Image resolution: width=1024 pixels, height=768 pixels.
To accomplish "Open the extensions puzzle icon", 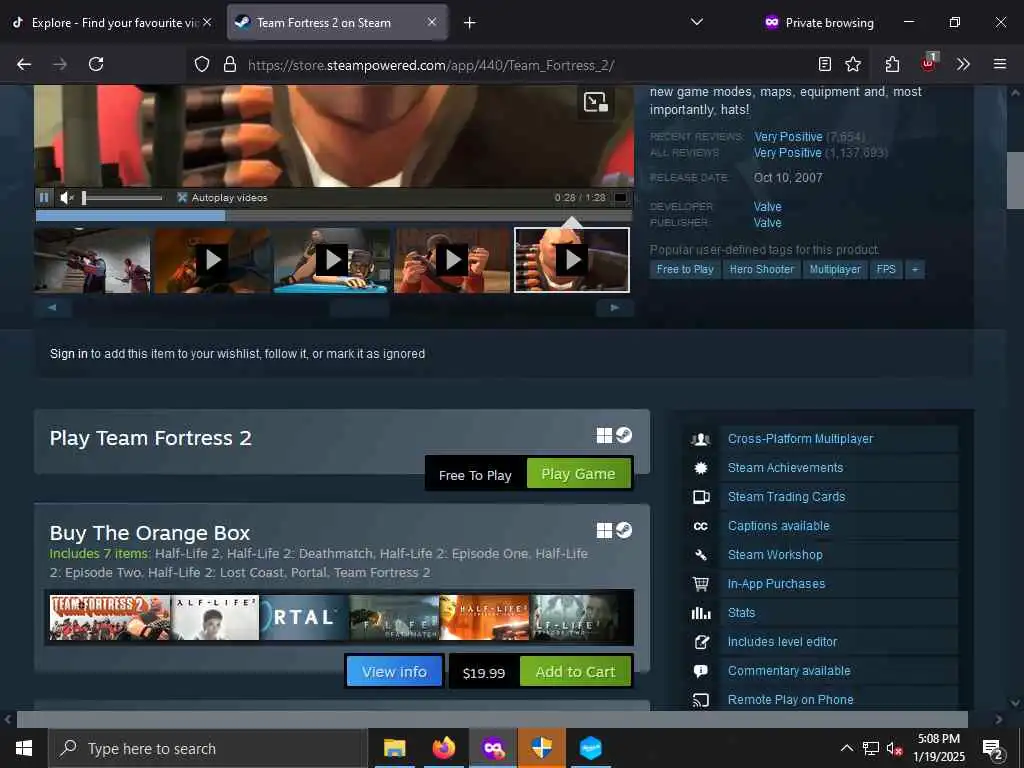I will tap(892, 64).
